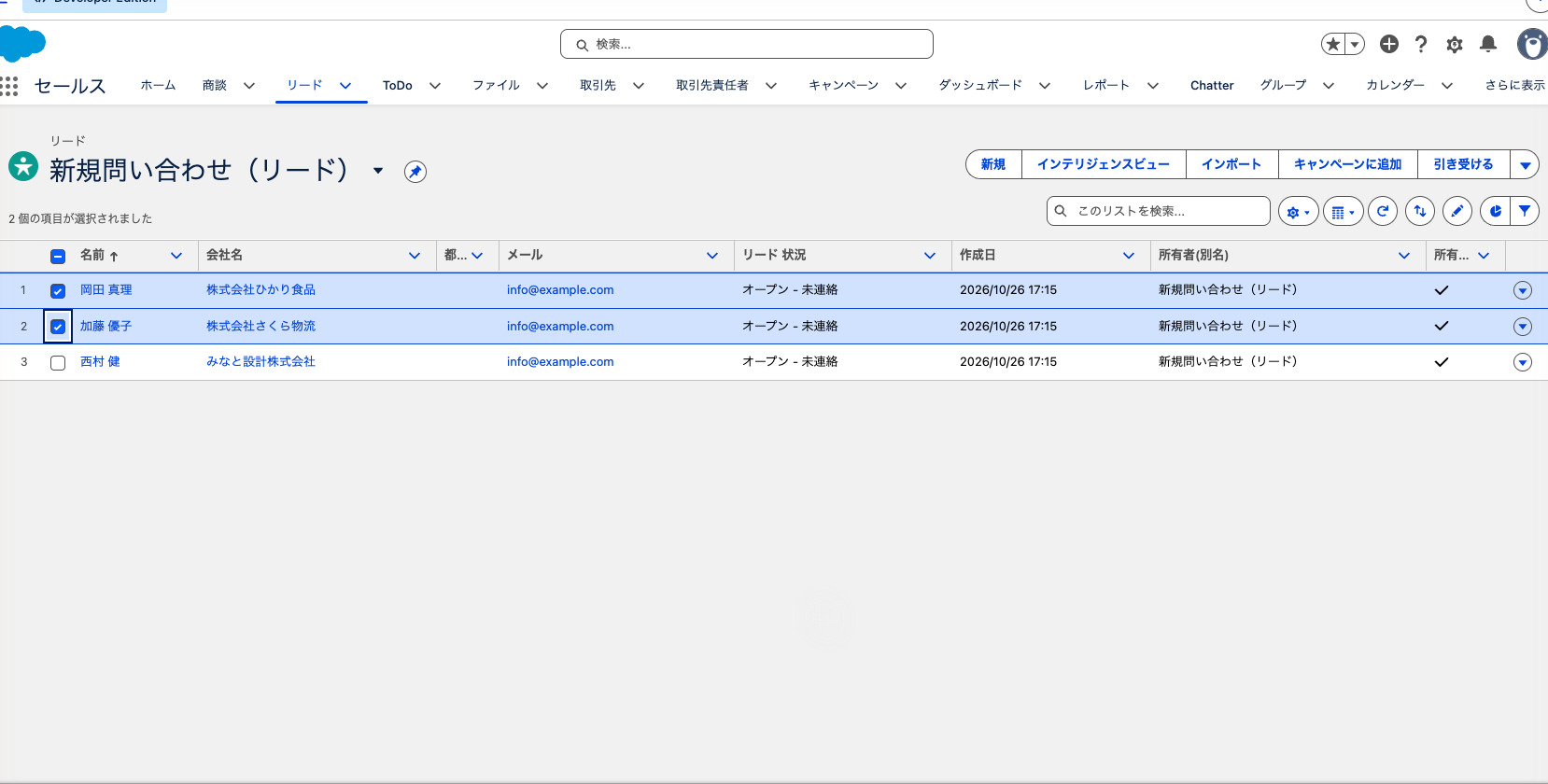This screenshot has width=1548, height=784.
Task: Click the pencil inline edit icon
Action: [1457, 211]
